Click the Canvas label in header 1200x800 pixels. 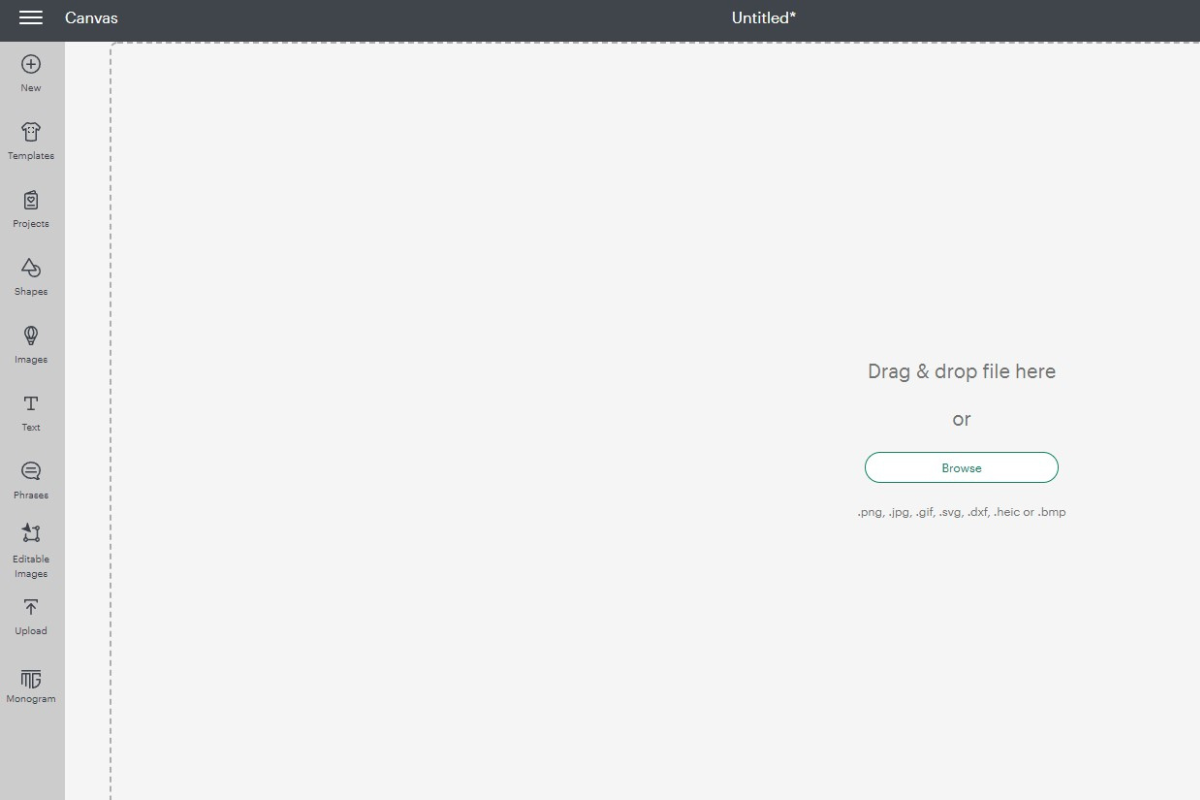pyautogui.click(x=91, y=18)
